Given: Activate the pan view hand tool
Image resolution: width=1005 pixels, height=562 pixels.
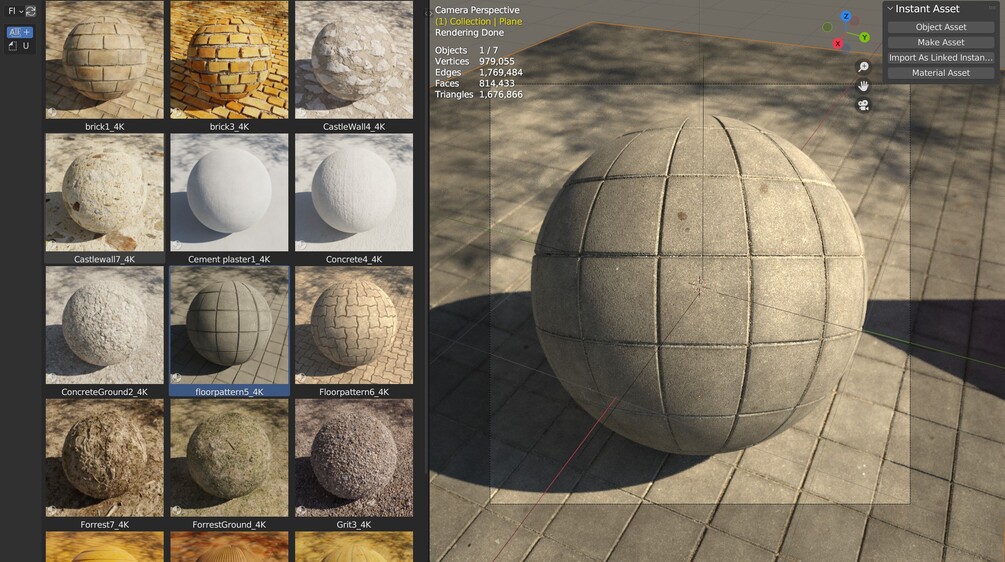Looking at the screenshot, I should (x=863, y=86).
